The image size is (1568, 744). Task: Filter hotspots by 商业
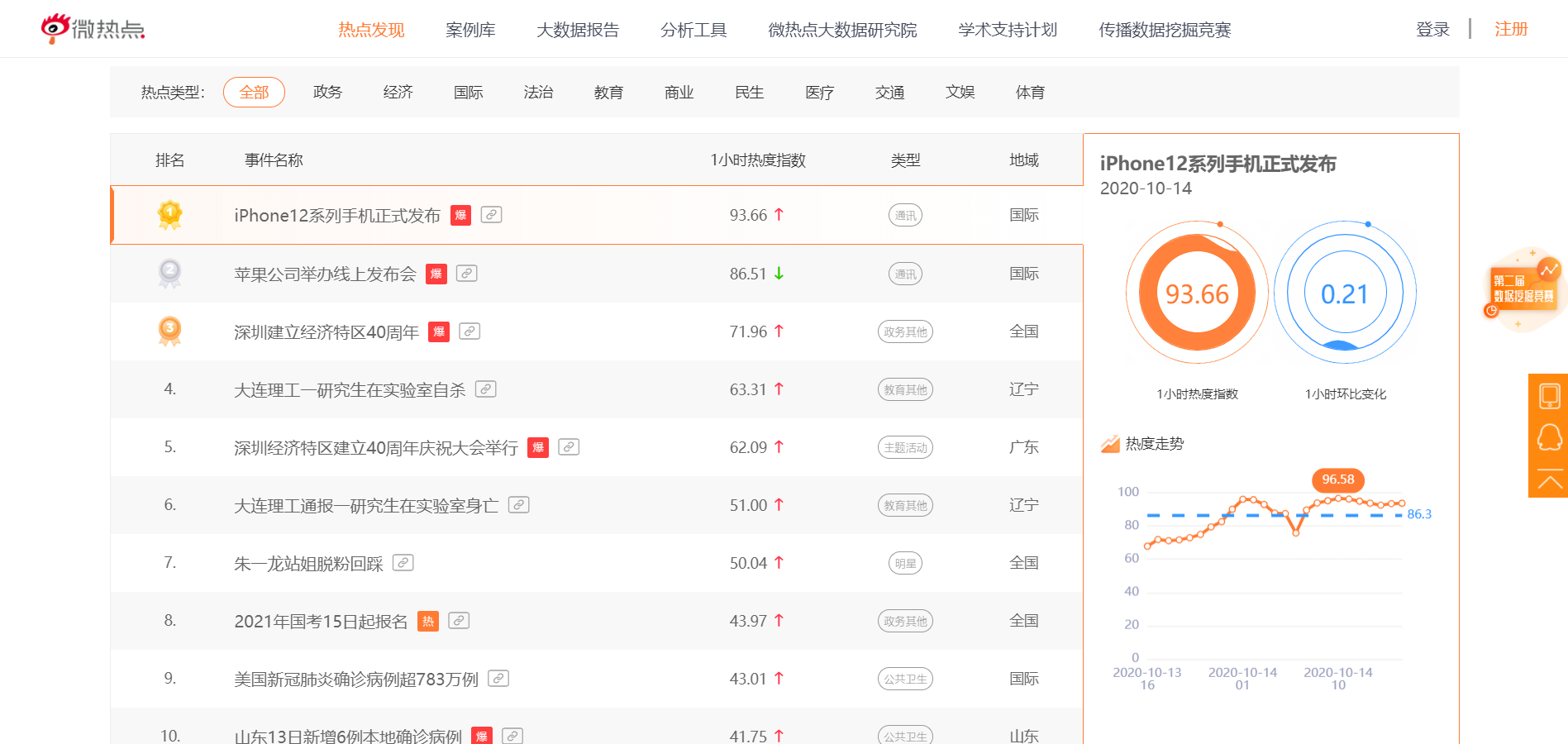click(x=679, y=92)
